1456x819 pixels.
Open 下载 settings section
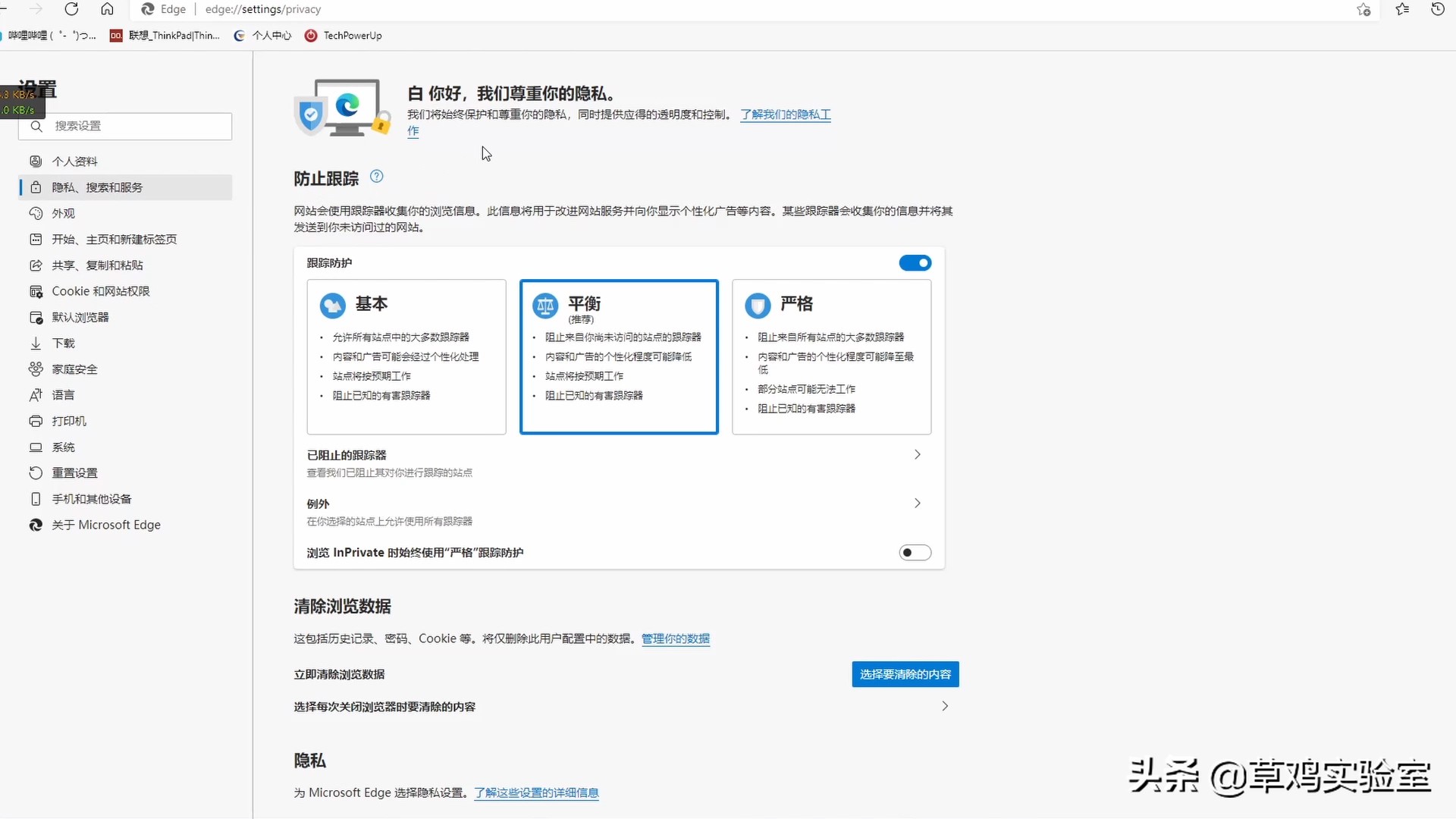coord(125,343)
